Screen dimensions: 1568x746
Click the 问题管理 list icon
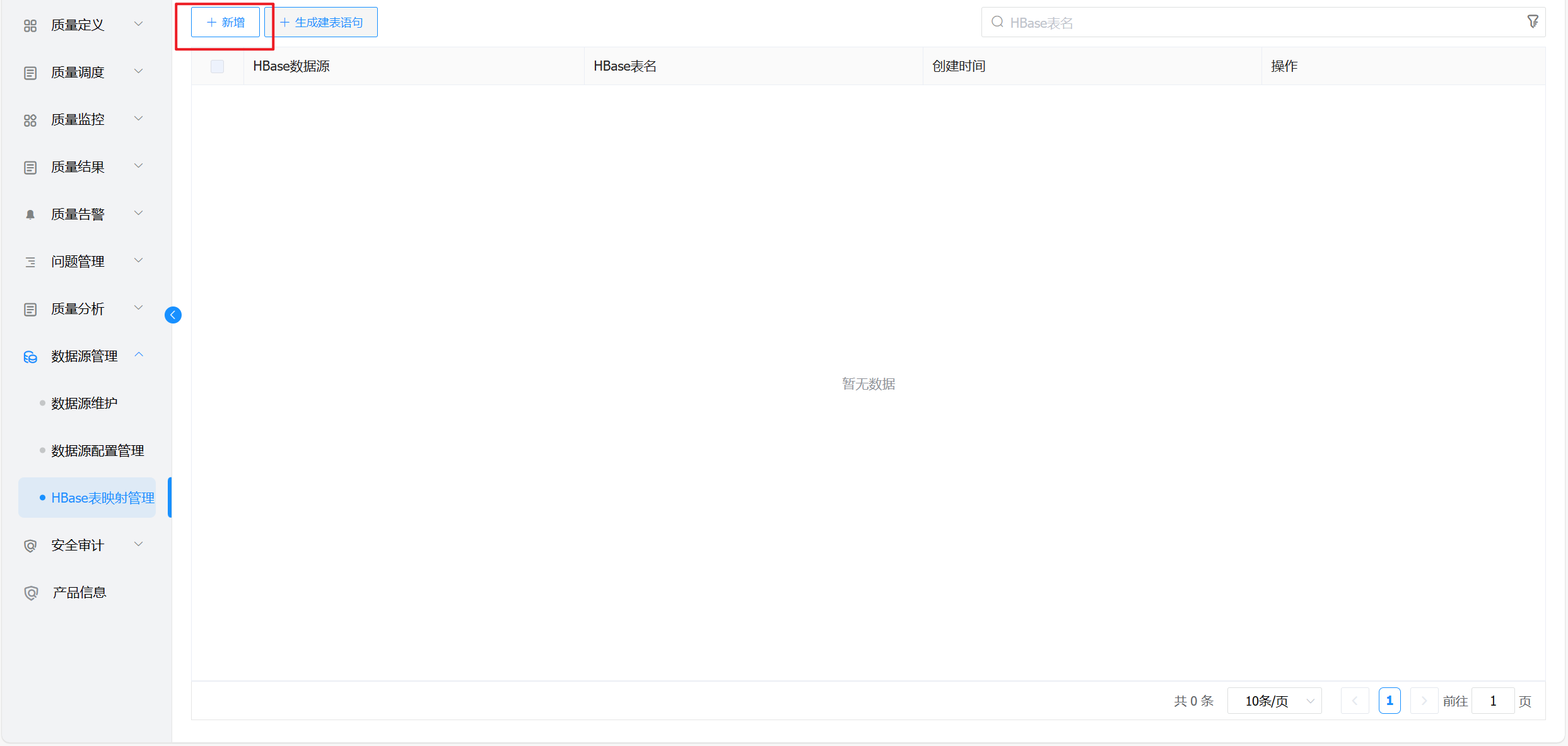(30, 262)
